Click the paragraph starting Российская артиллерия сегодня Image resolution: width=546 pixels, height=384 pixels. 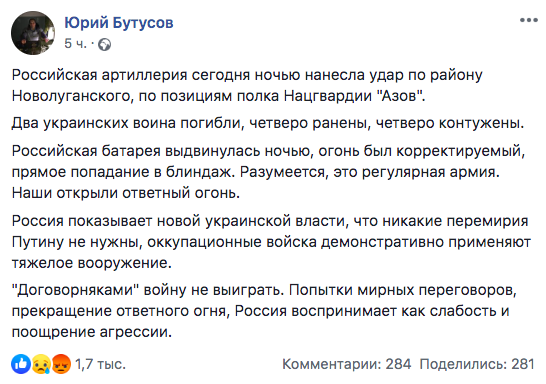[x=247, y=86]
